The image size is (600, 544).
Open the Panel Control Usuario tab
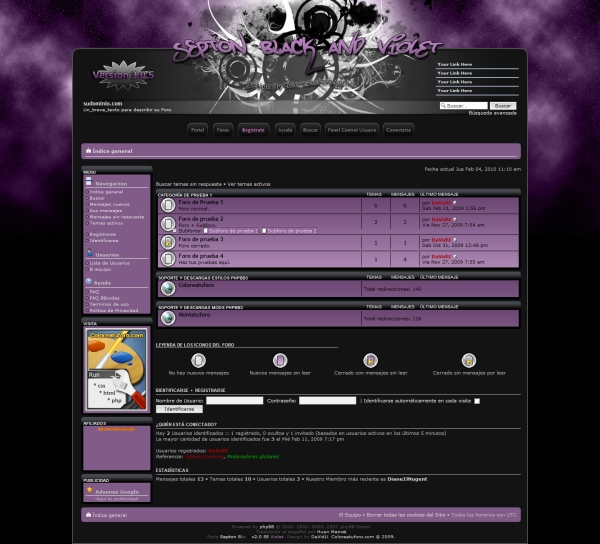[x=352, y=130]
